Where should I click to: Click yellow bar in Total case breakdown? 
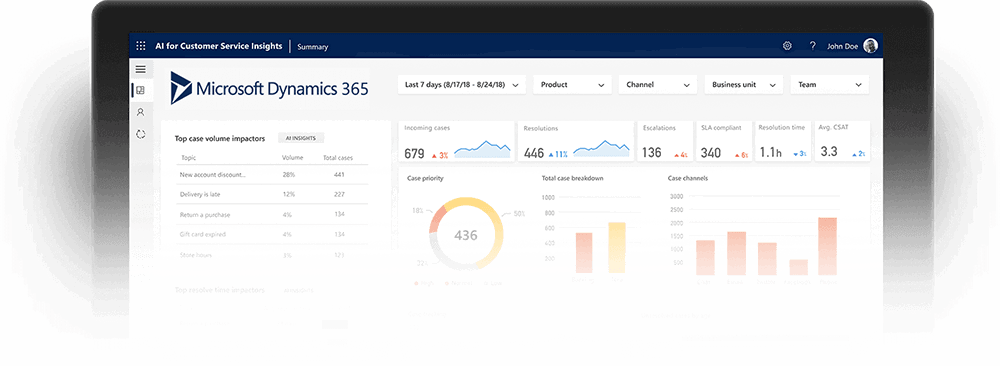point(617,247)
